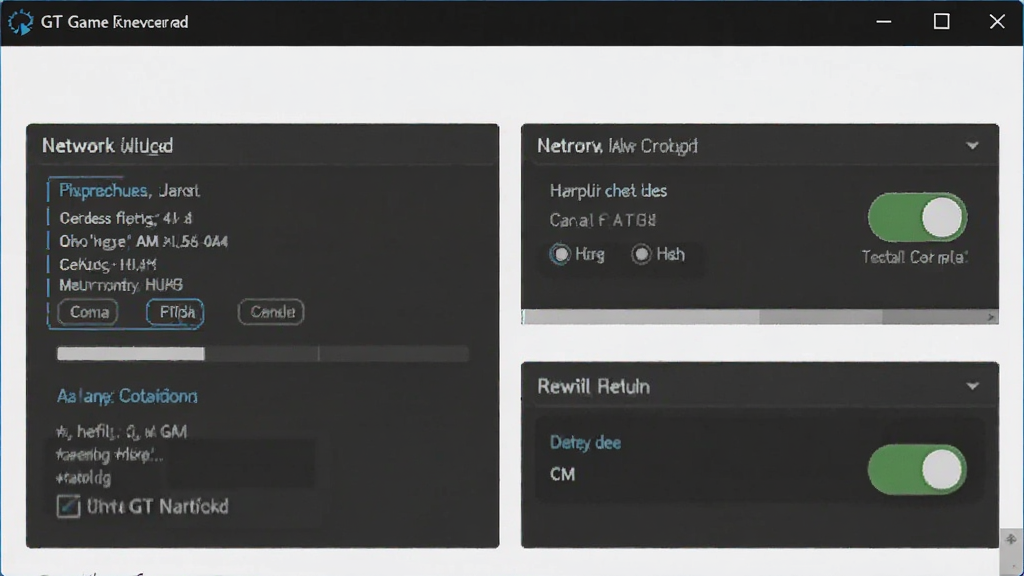This screenshot has height=576, width=1024.
Task: Click the Tectall Cornele label under the toggle
Action: coord(914,257)
